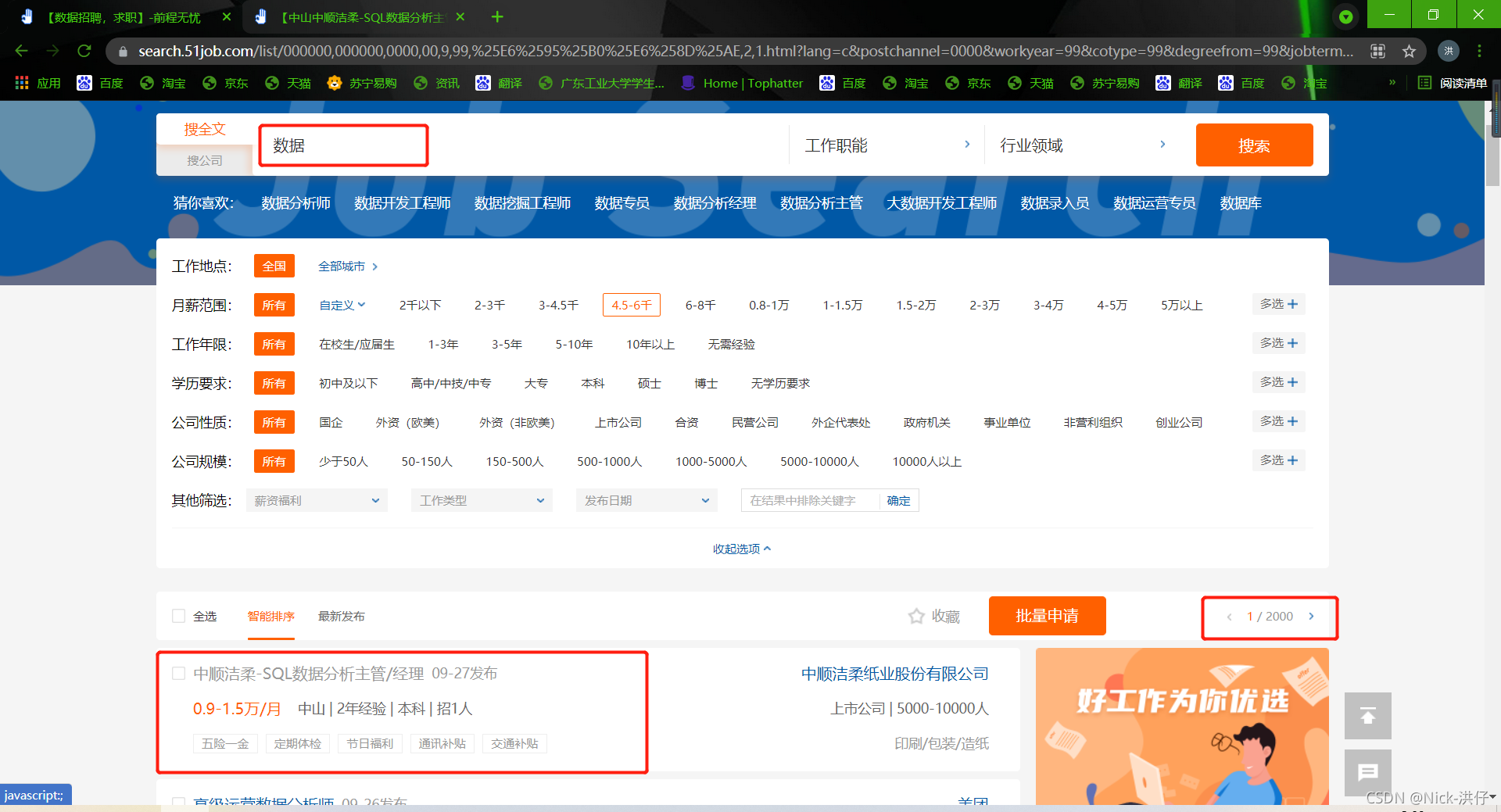Image resolution: width=1501 pixels, height=812 pixels.
Task: Click the lock icon in address bar
Action: 123,52
